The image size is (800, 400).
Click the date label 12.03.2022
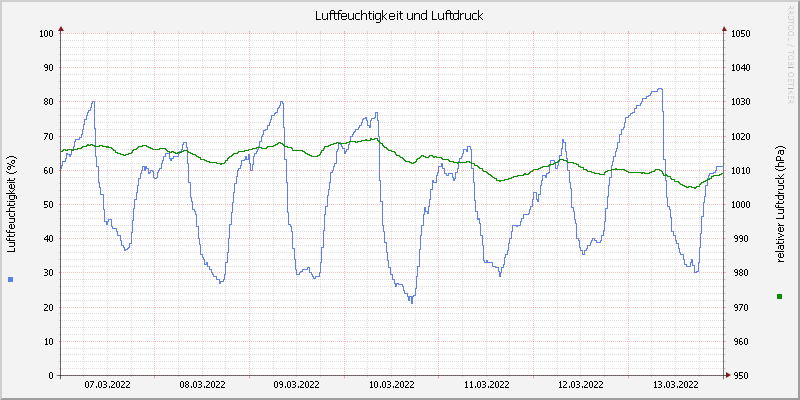point(581,384)
